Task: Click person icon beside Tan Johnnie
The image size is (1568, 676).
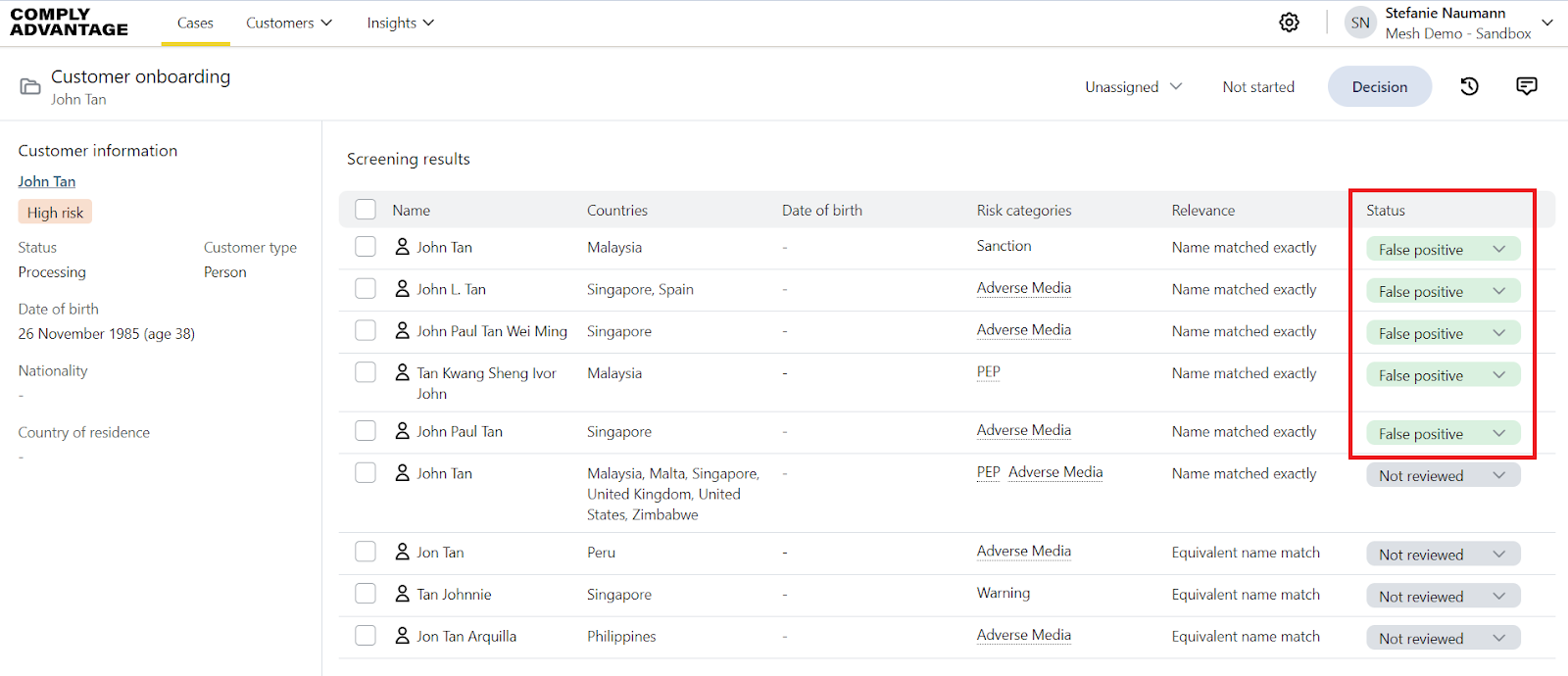Action: point(402,594)
